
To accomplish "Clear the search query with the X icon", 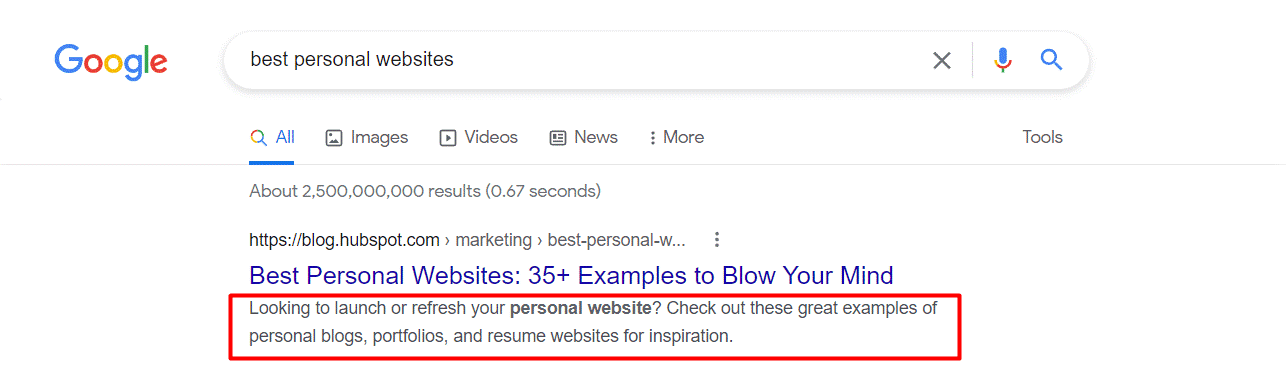I will click(x=942, y=61).
